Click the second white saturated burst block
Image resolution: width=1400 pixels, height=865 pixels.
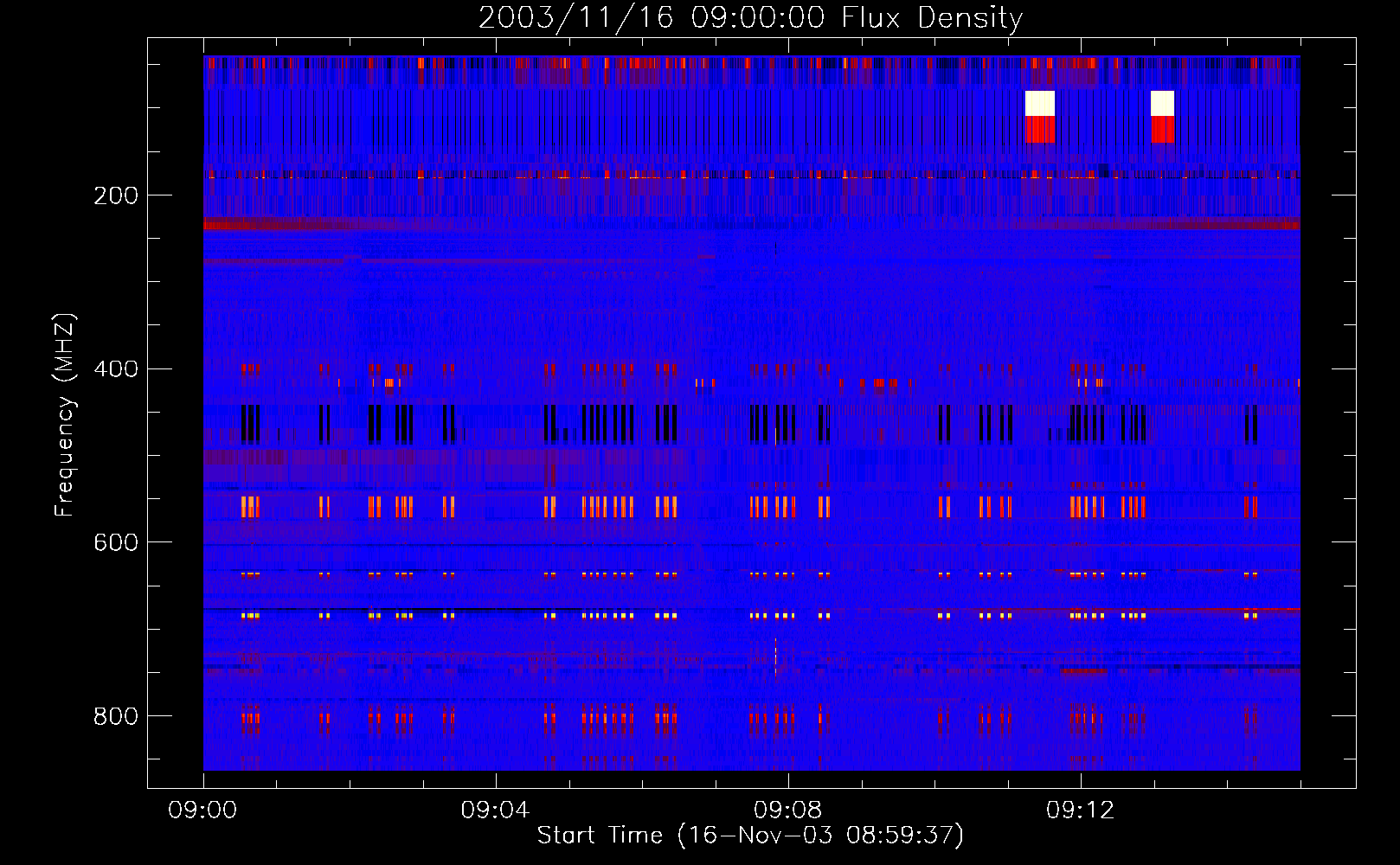click(x=1163, y=103)
